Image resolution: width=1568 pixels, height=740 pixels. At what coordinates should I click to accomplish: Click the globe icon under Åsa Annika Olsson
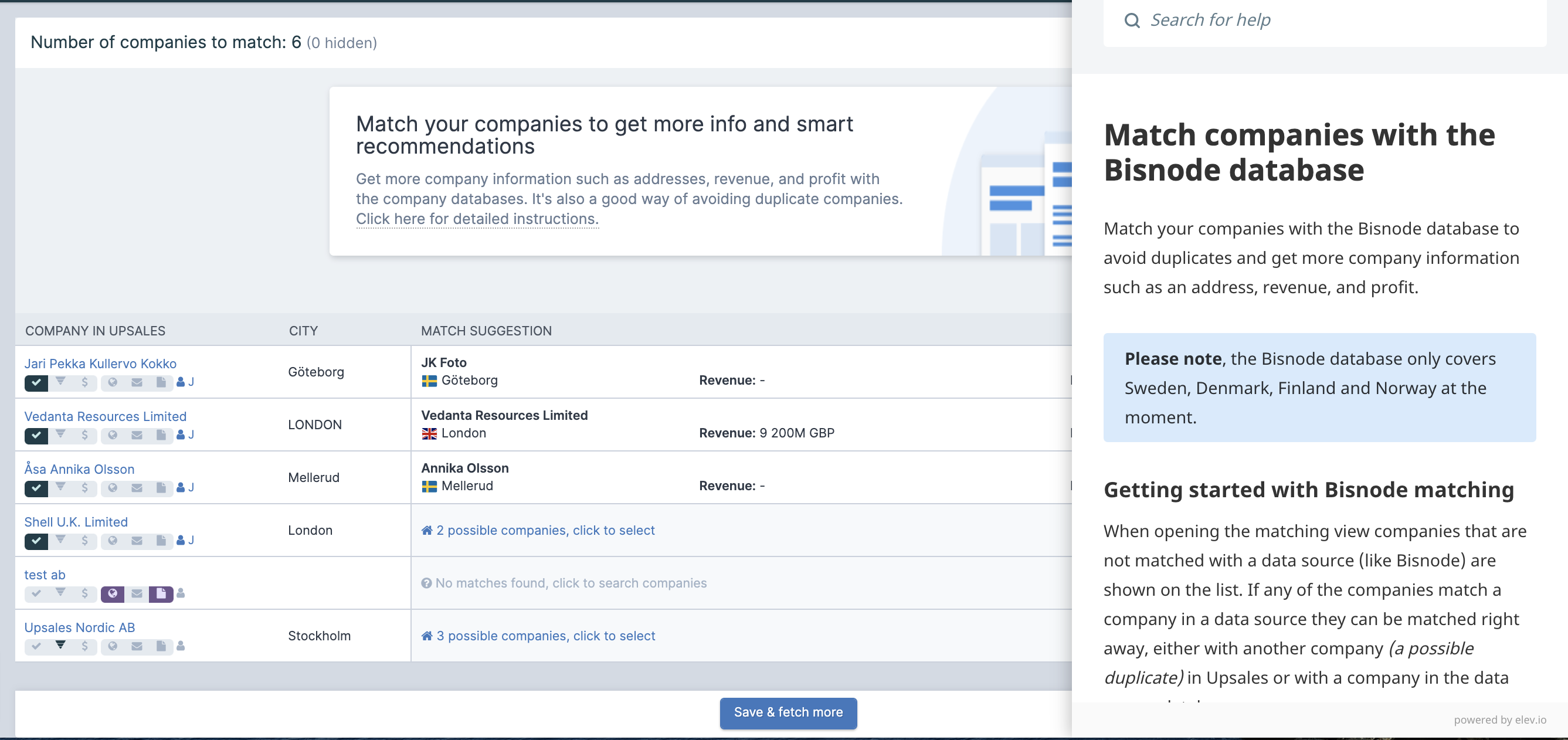[x=113, y=488]
